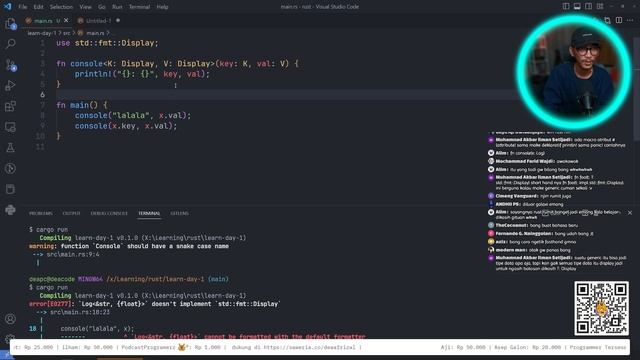The image size is (640, 360).
Task: Open the Source Control view
Action: (x=11, y=65)
